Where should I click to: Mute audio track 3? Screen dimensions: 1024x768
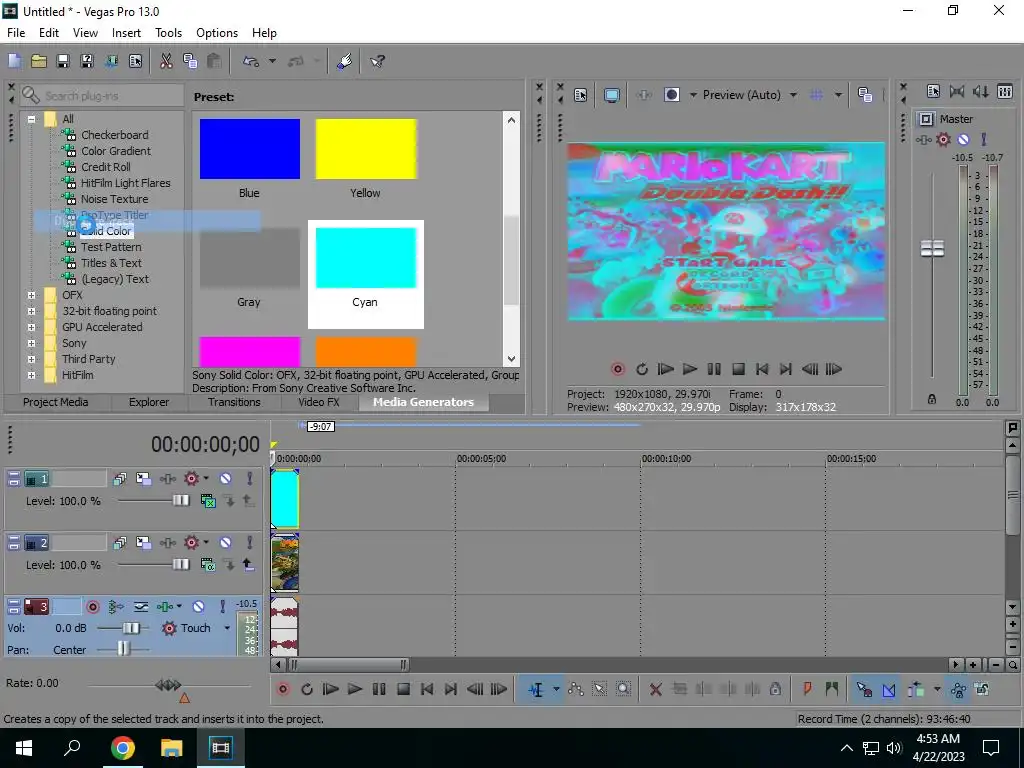(x=198, y=607)
